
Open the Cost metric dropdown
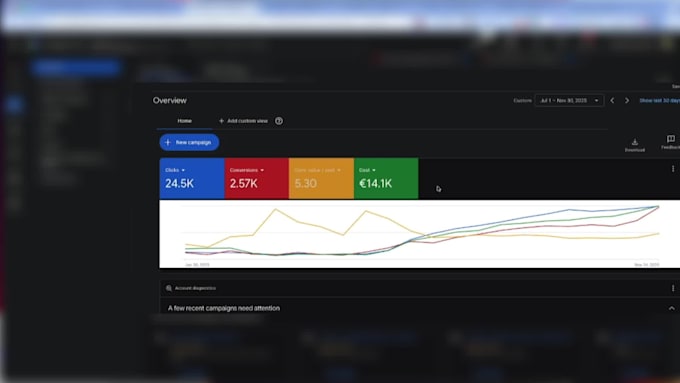point(367,170)
